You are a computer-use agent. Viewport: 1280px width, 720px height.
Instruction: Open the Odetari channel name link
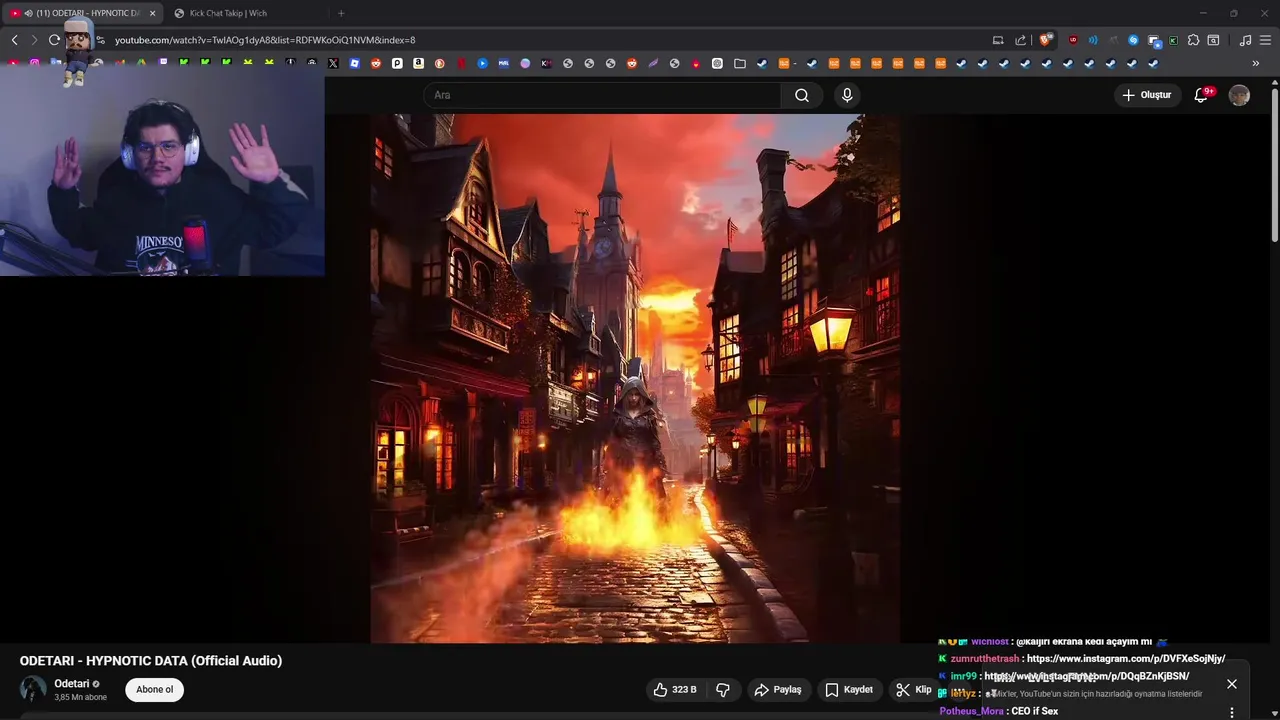coord(72,684)
